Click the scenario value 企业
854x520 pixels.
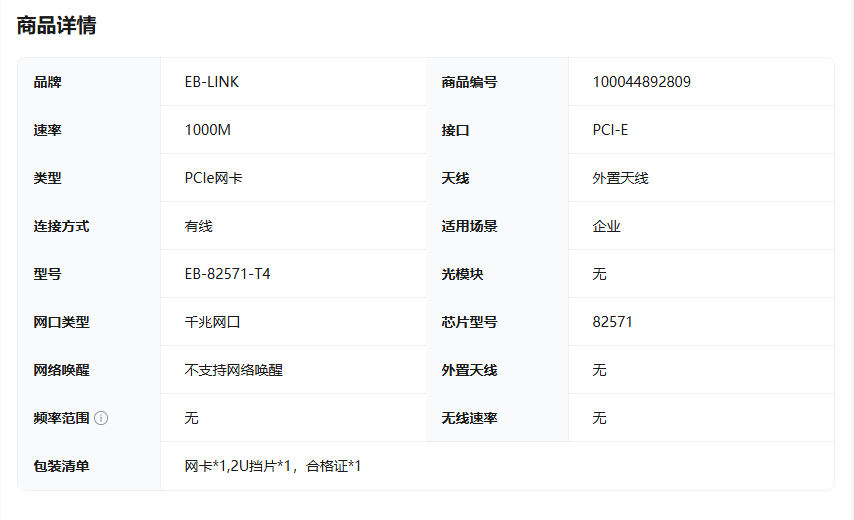606,226
